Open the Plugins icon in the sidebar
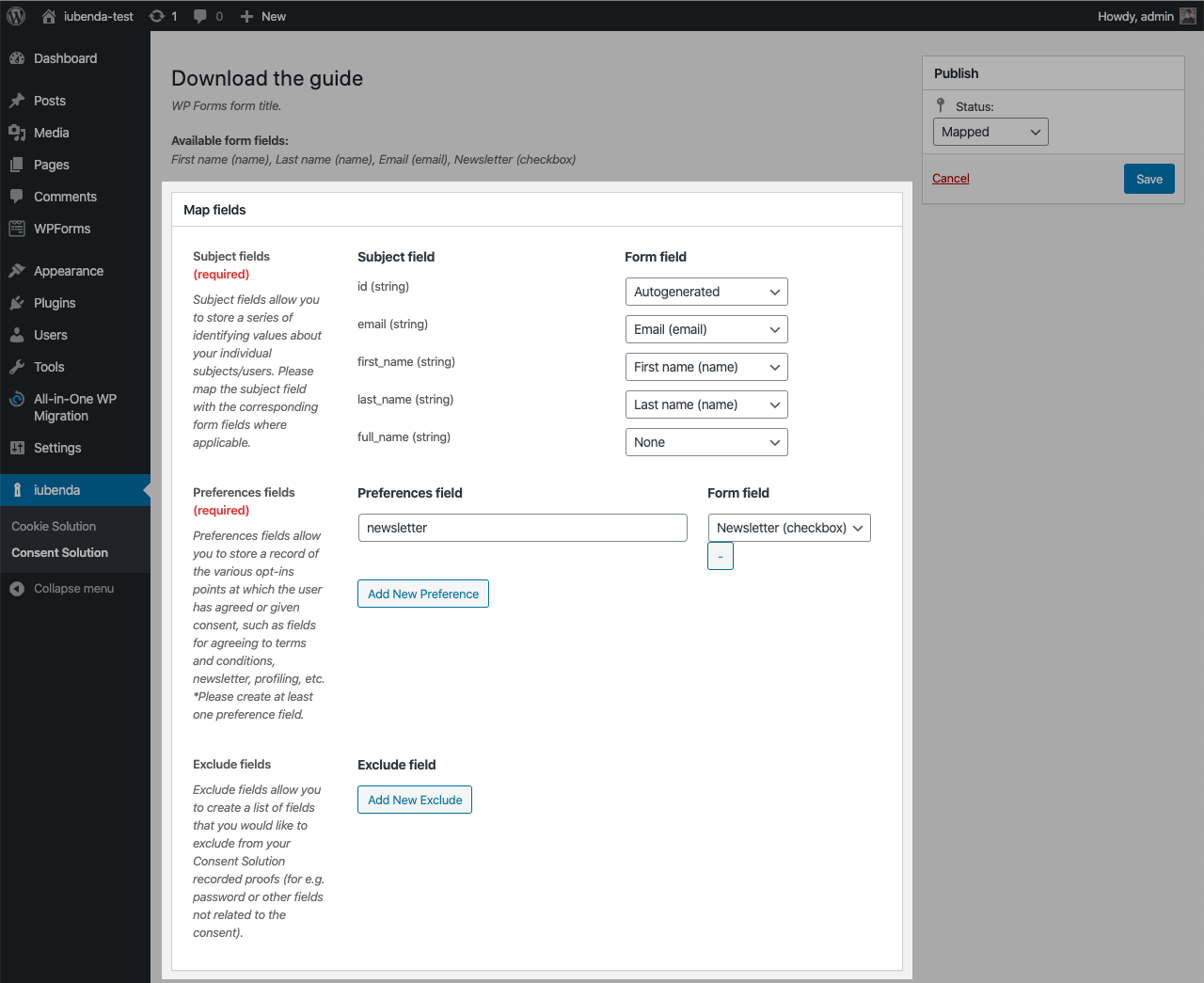This screenshot has height=983, width=1204. (x=17, y=303)
